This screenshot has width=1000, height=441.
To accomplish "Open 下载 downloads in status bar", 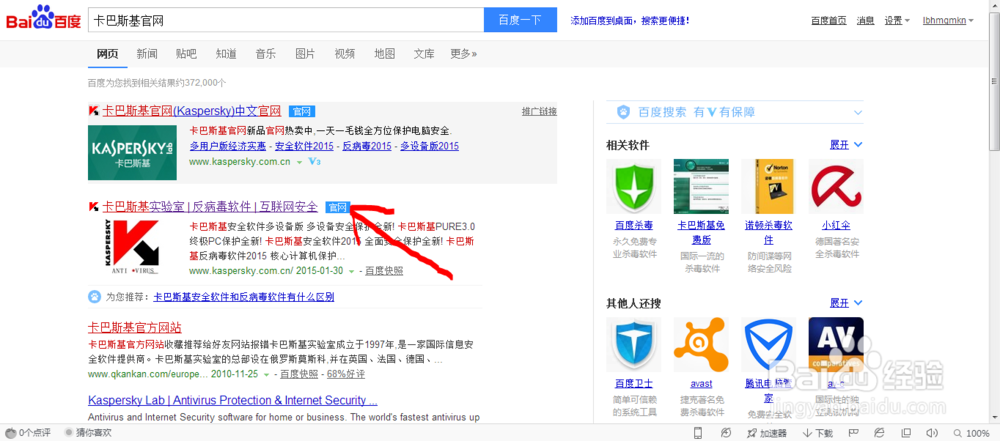I will [818, 433].
